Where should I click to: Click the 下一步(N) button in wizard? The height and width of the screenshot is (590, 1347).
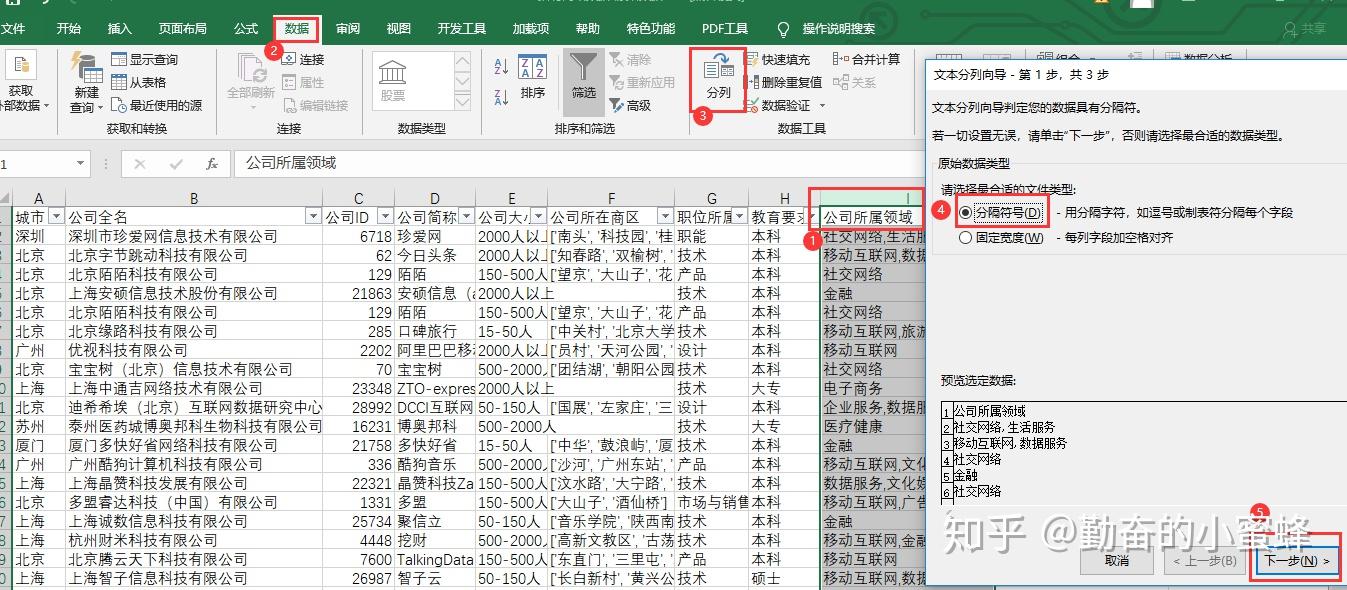point(1297,561)
